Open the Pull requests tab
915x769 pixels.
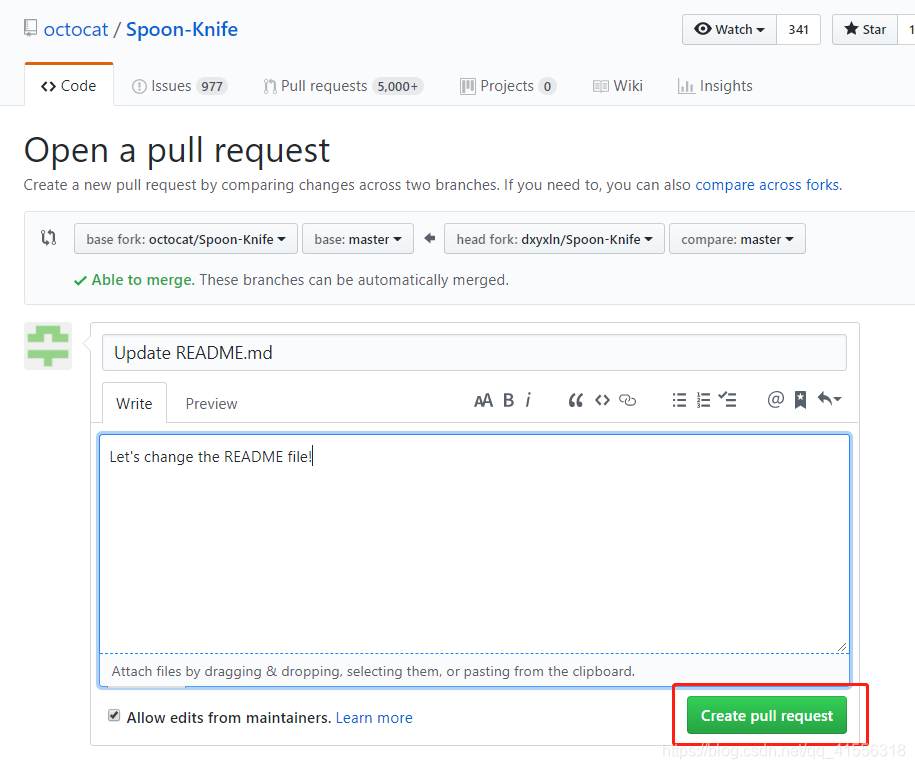(x=343, y=86)
